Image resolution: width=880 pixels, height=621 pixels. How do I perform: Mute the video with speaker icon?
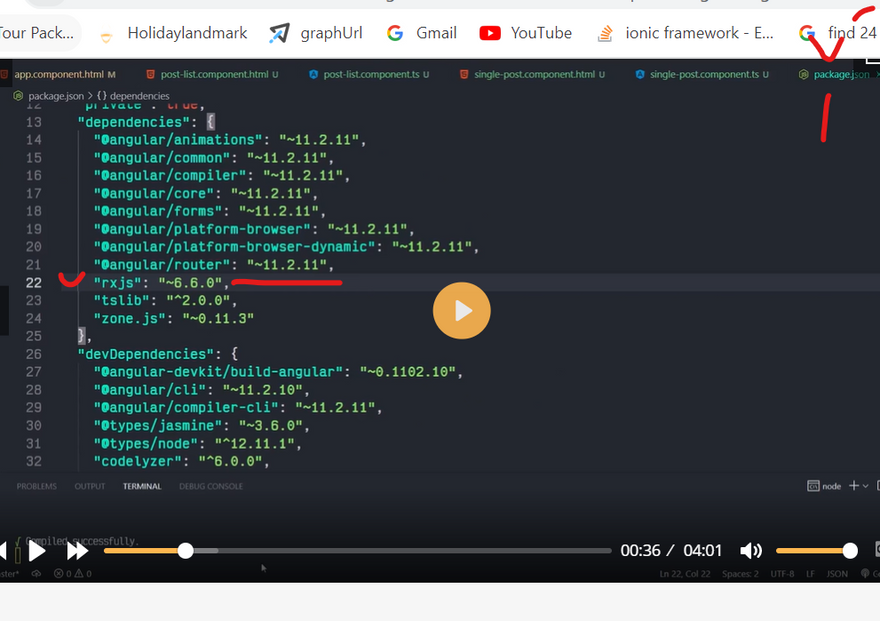[751, 551]
